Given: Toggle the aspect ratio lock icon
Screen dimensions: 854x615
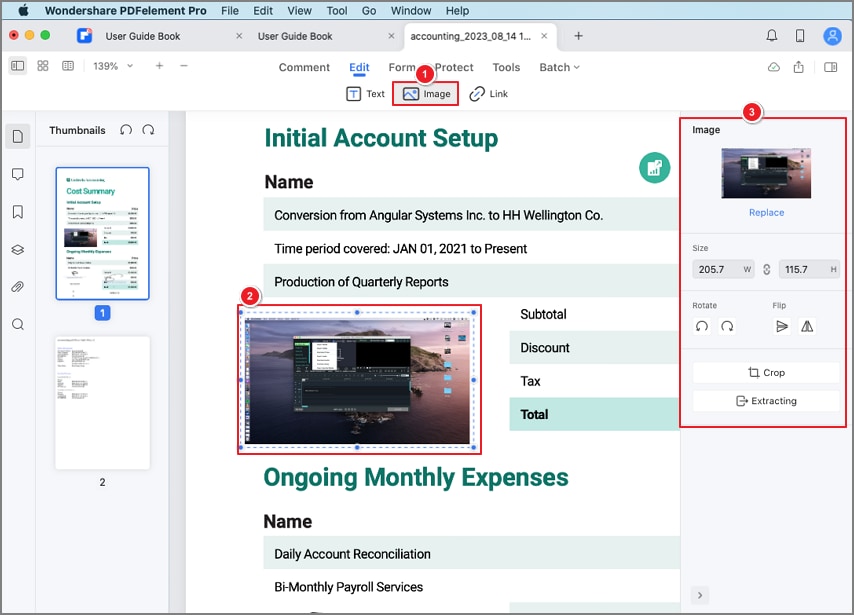Looking at the screenshot, I should (x=766, y=269).
